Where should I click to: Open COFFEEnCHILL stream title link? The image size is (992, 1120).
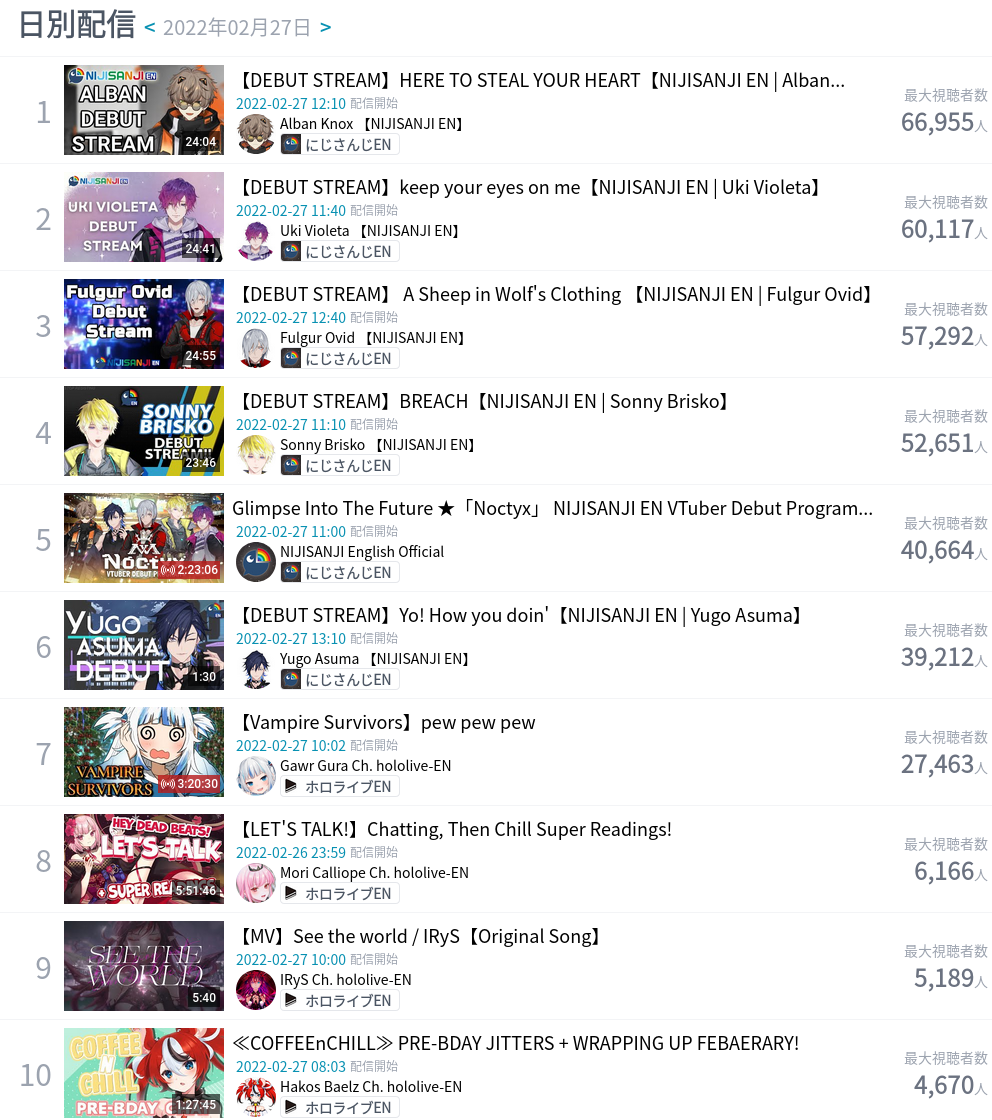coord(516,1044)
